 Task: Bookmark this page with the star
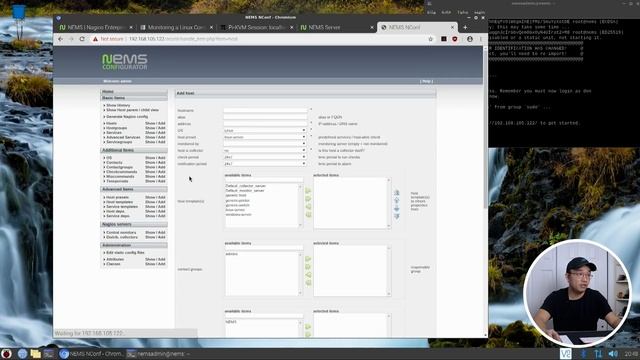tap(430, 39)
